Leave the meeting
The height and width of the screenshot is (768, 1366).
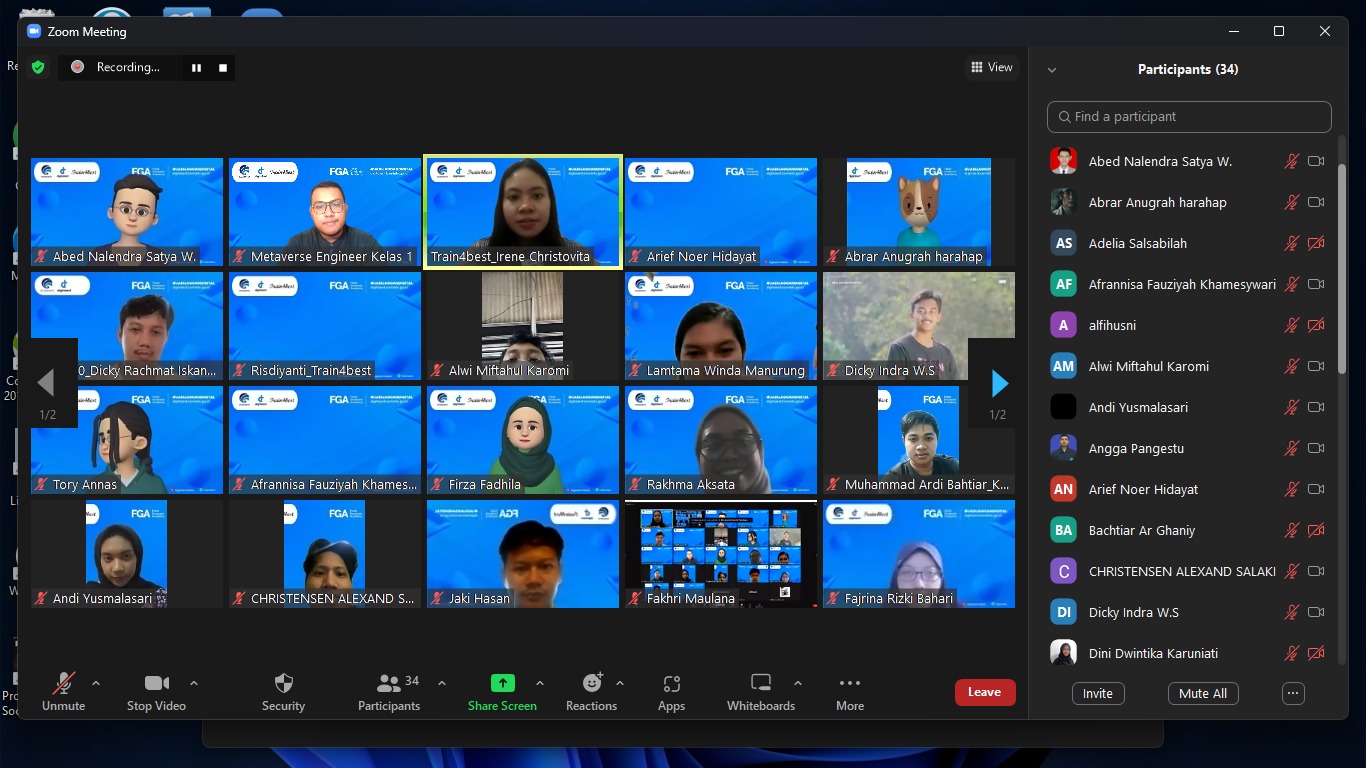[x=984, y=691]
